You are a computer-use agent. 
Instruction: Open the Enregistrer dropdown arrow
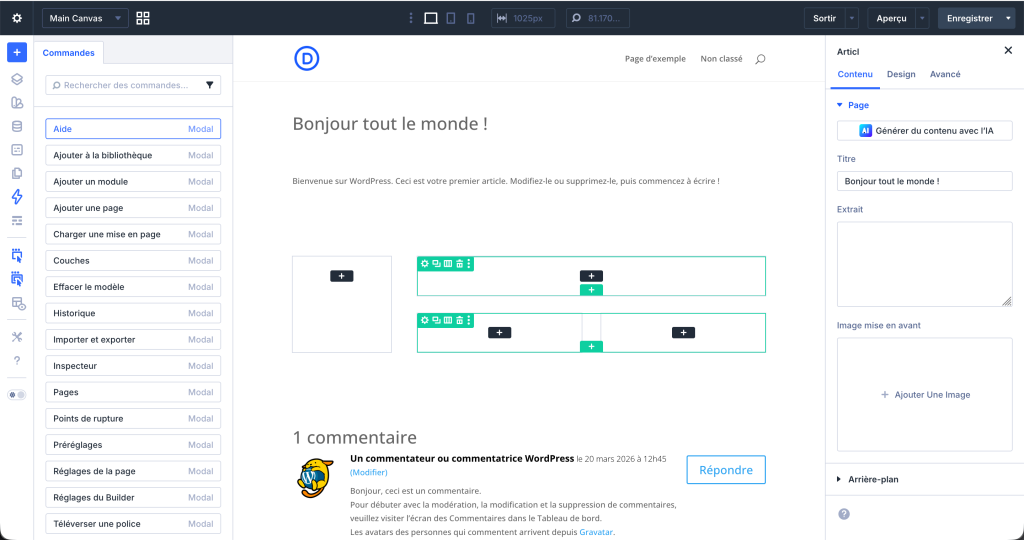(1008, 18)
